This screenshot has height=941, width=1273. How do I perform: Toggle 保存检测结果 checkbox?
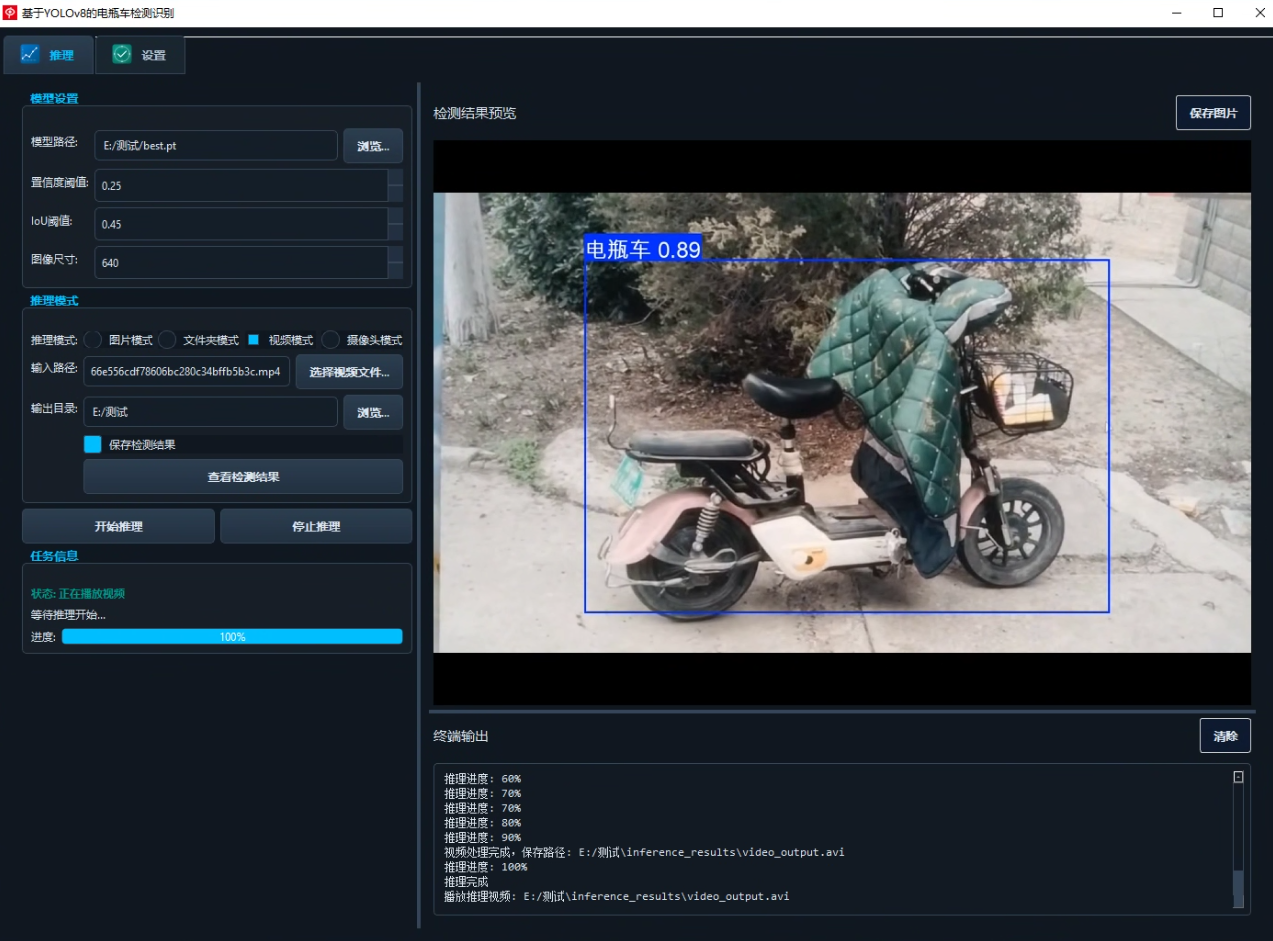tap(93, 444)
